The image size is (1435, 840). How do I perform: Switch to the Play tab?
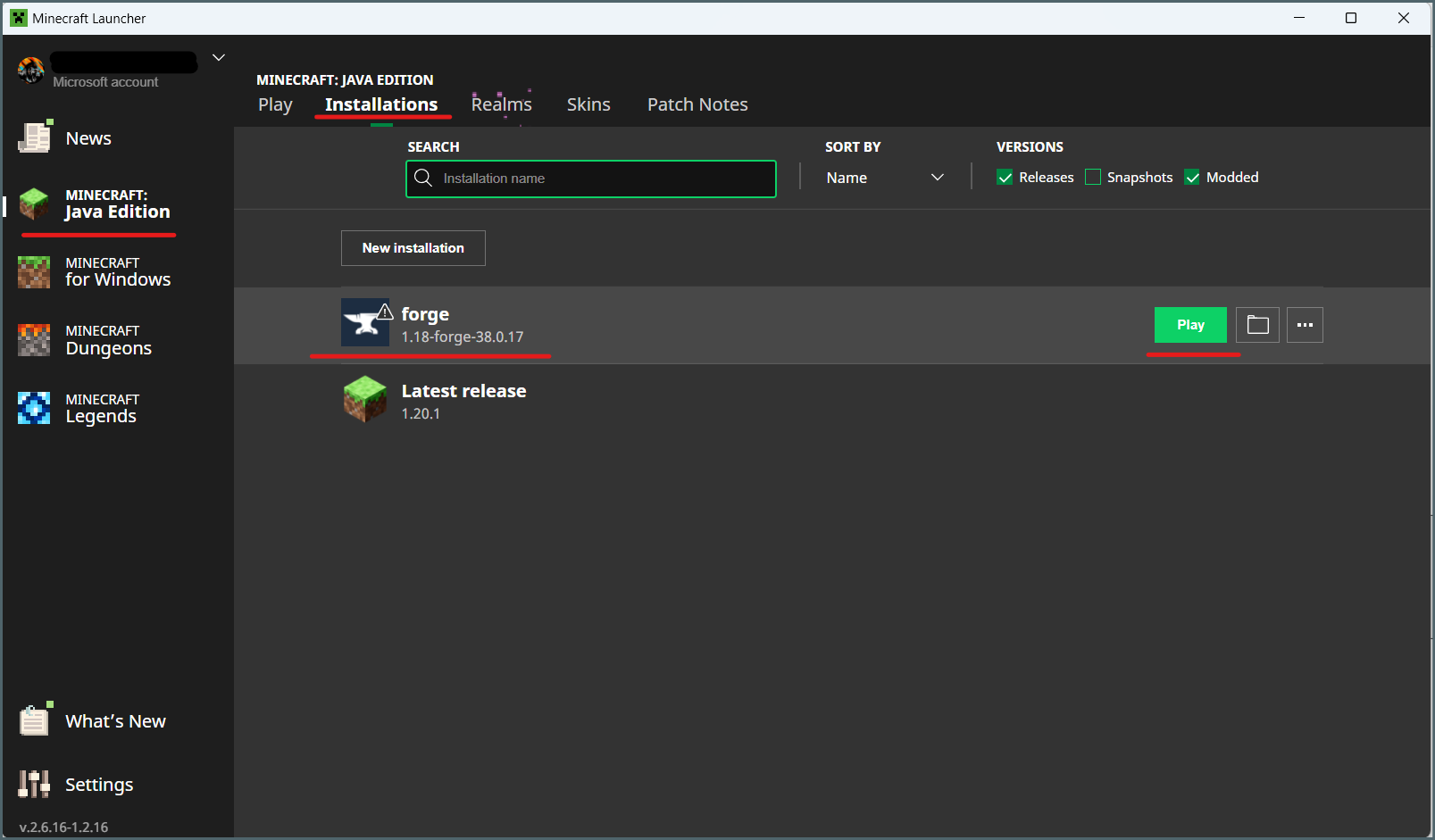(x=275, y=104)
